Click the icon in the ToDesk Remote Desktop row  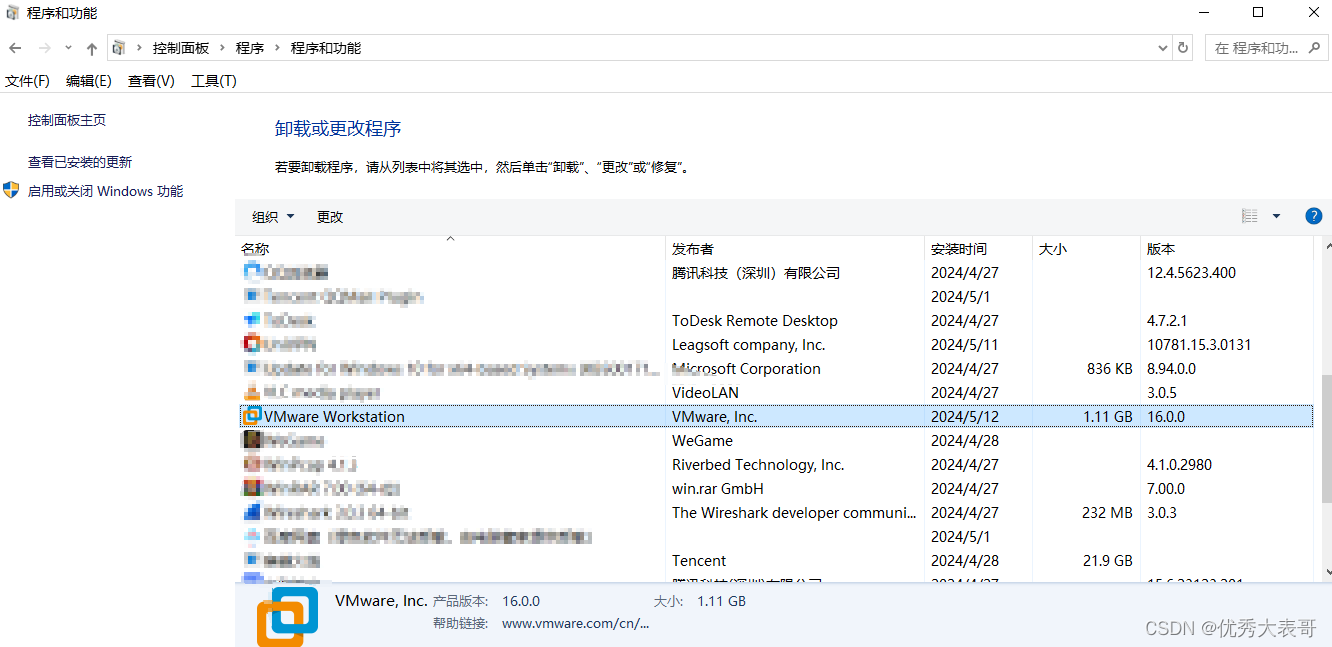click(252, 320)
